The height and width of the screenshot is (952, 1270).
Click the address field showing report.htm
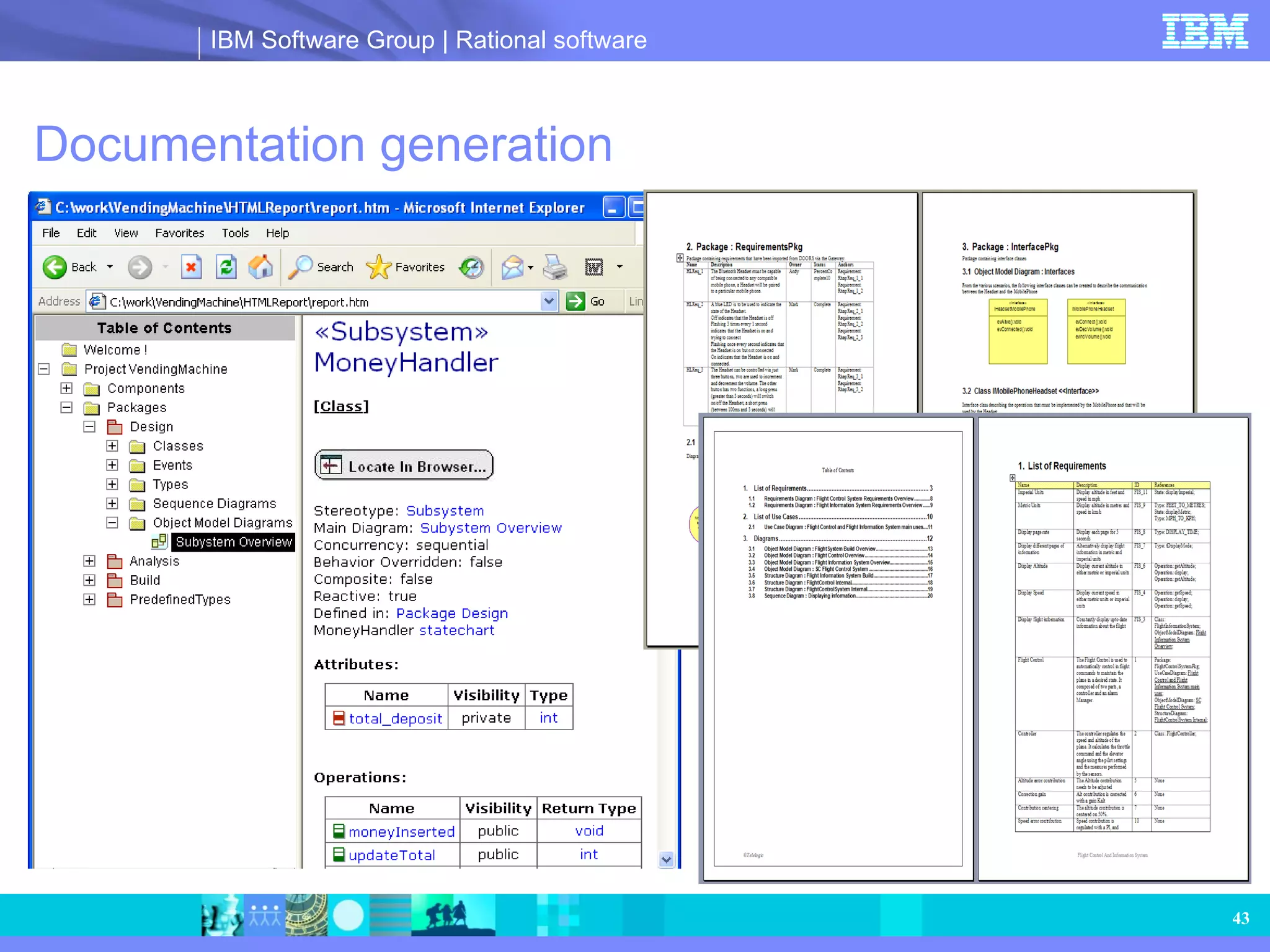coord(322,302)
